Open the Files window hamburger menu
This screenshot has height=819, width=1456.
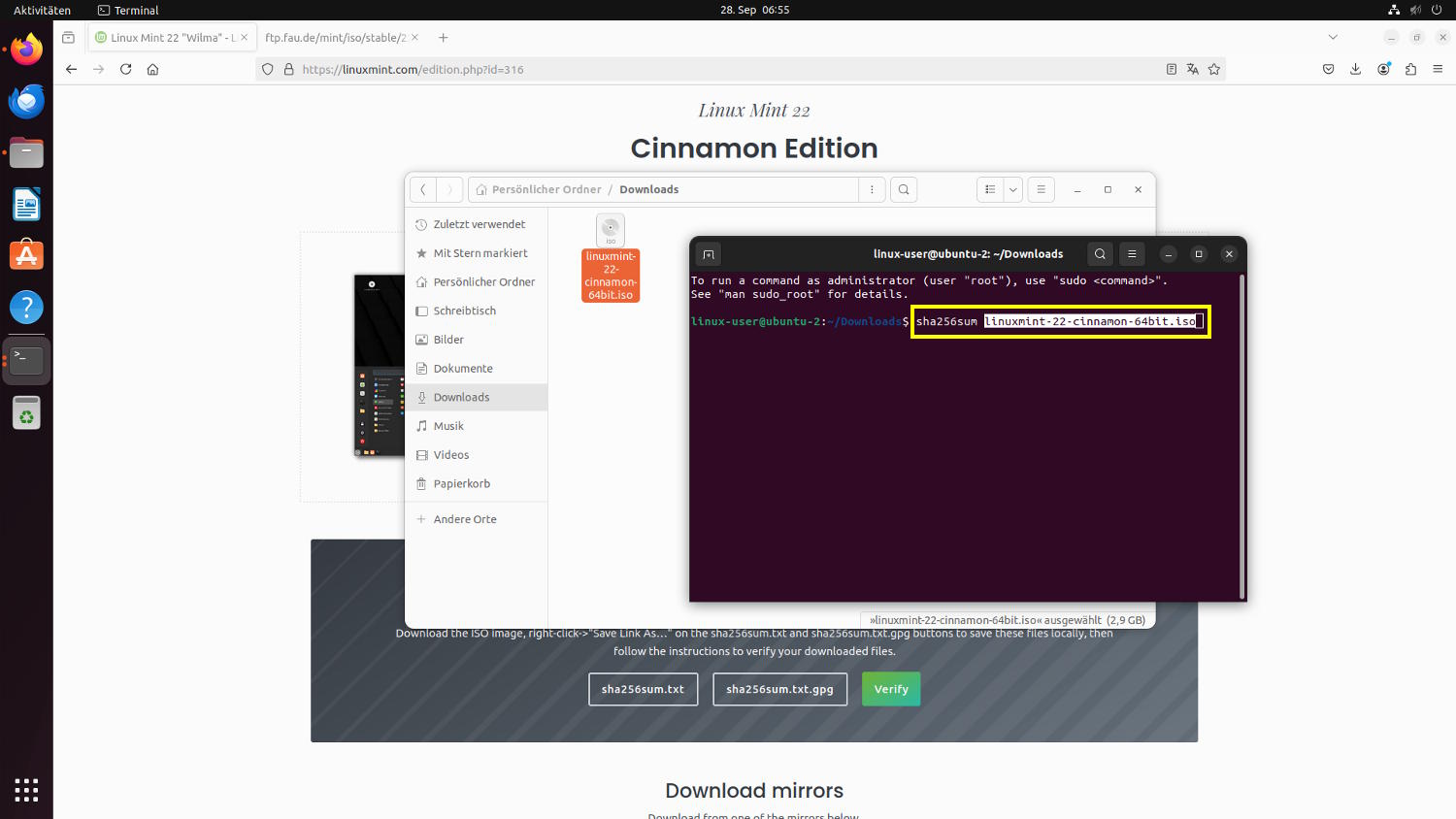[x=1041, y=189]
